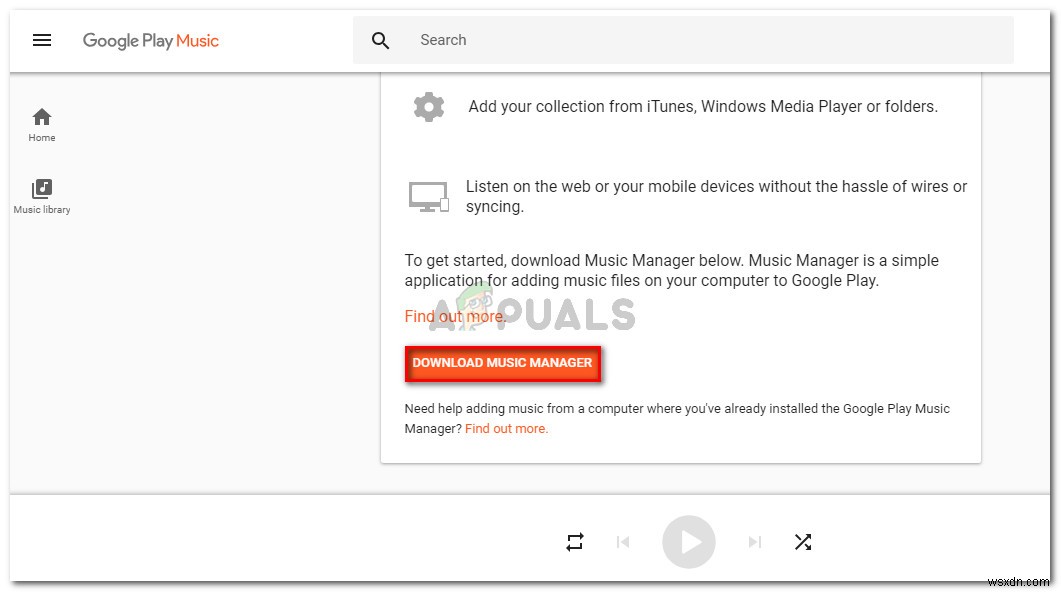Click the monitor icon beside the listening text
1061x592 pixels.
coord(429,196)
